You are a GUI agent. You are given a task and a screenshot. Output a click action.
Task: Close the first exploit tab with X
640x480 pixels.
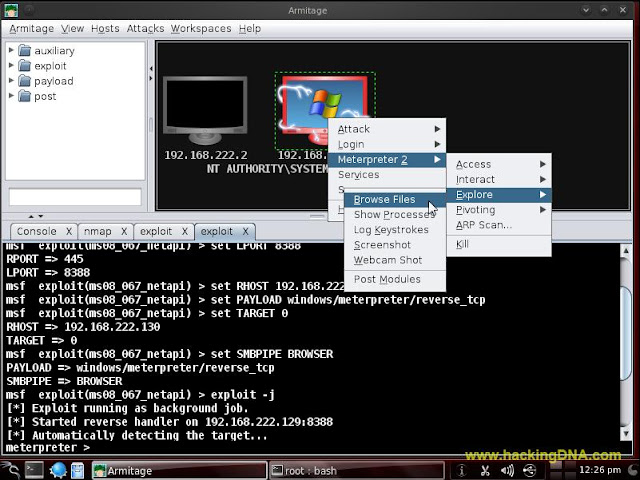(184, 231)
